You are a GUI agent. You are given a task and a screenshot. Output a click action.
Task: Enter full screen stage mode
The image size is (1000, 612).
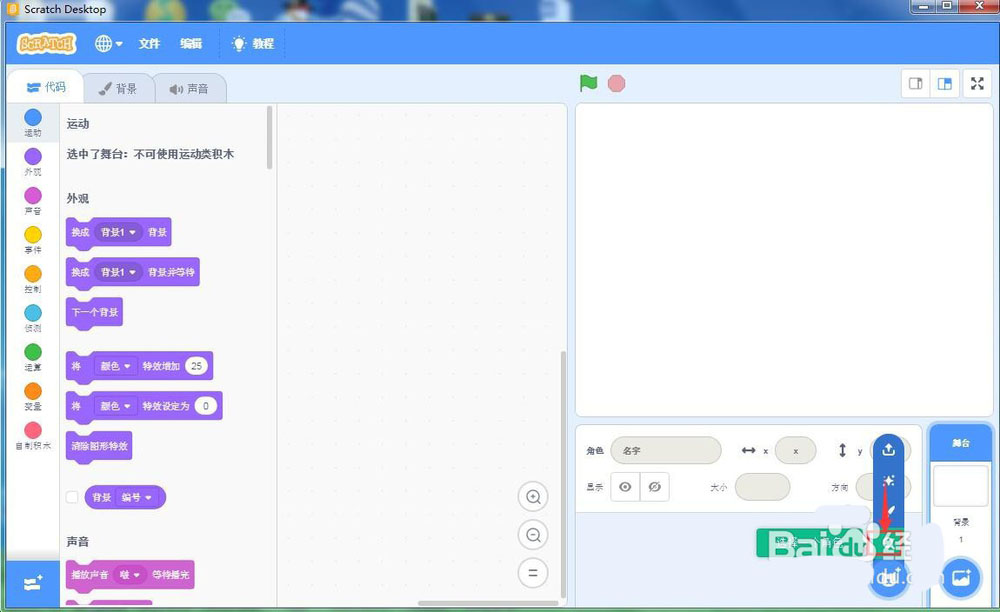click(977, 84)
